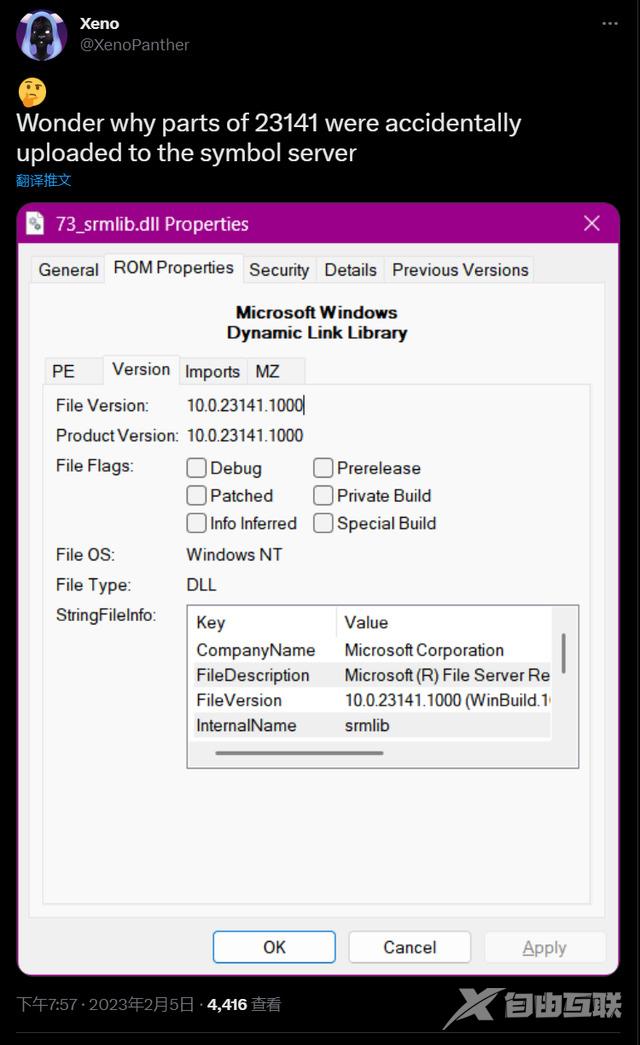This screenshot has width=640, height=1045.
Task: Click the Microsoft Corporation value
Action: point(424,650)
